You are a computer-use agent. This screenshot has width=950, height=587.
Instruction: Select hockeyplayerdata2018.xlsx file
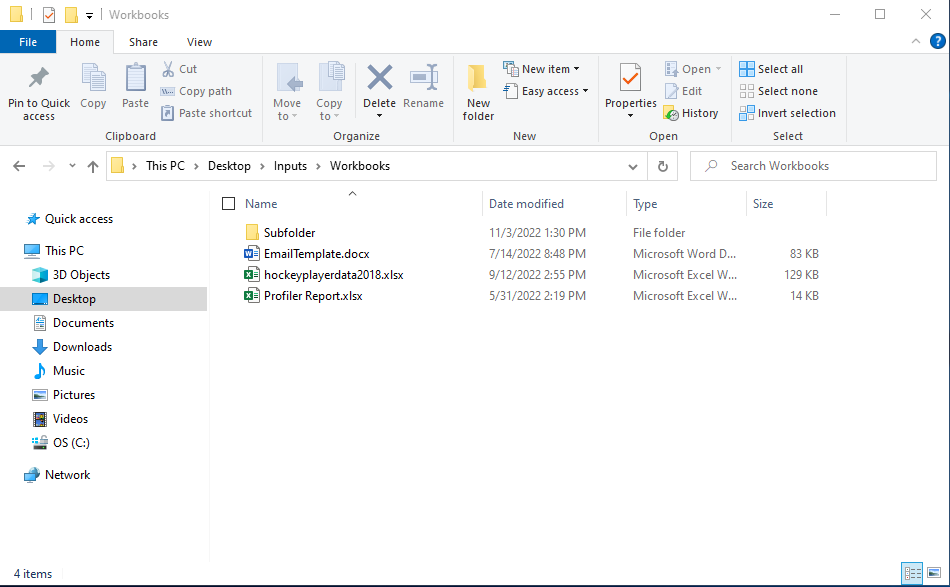click(333, 275)
